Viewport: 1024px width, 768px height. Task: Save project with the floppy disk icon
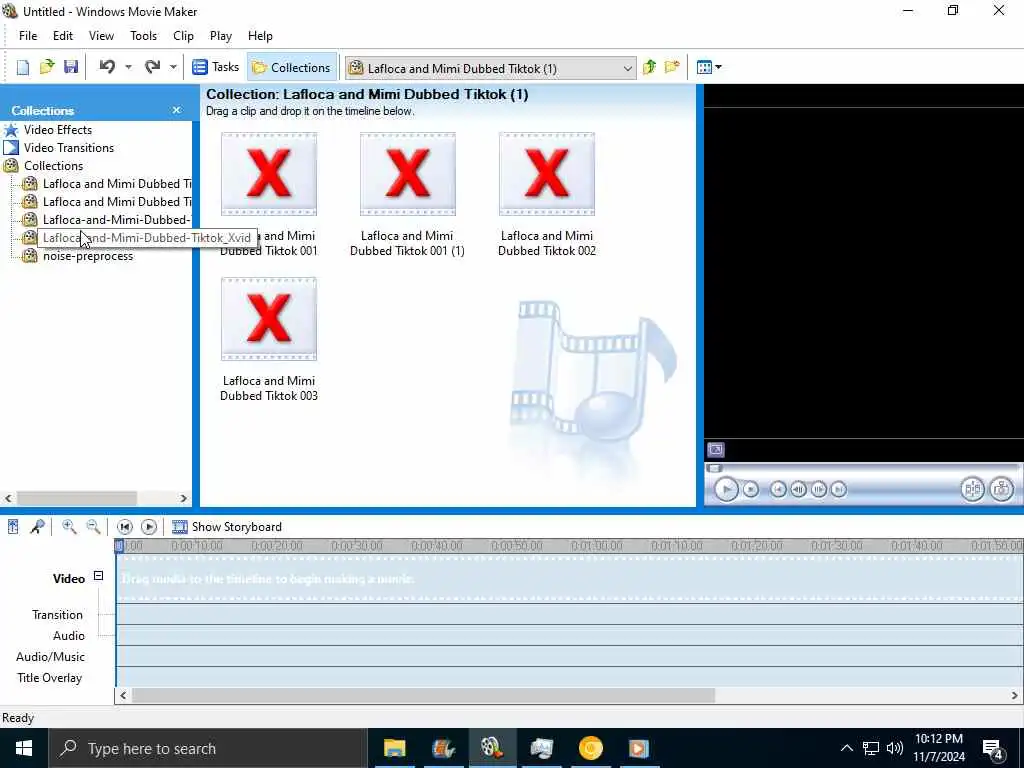coord(71,67)
